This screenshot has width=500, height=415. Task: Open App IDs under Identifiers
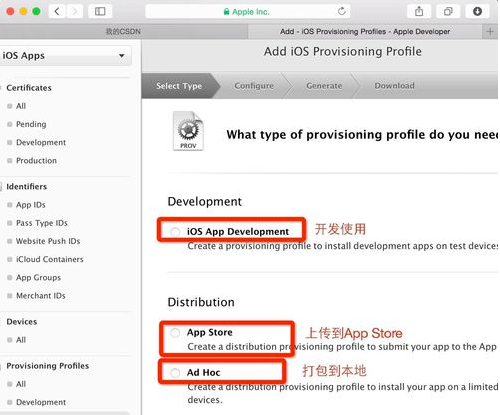click(x=31, y=205)
